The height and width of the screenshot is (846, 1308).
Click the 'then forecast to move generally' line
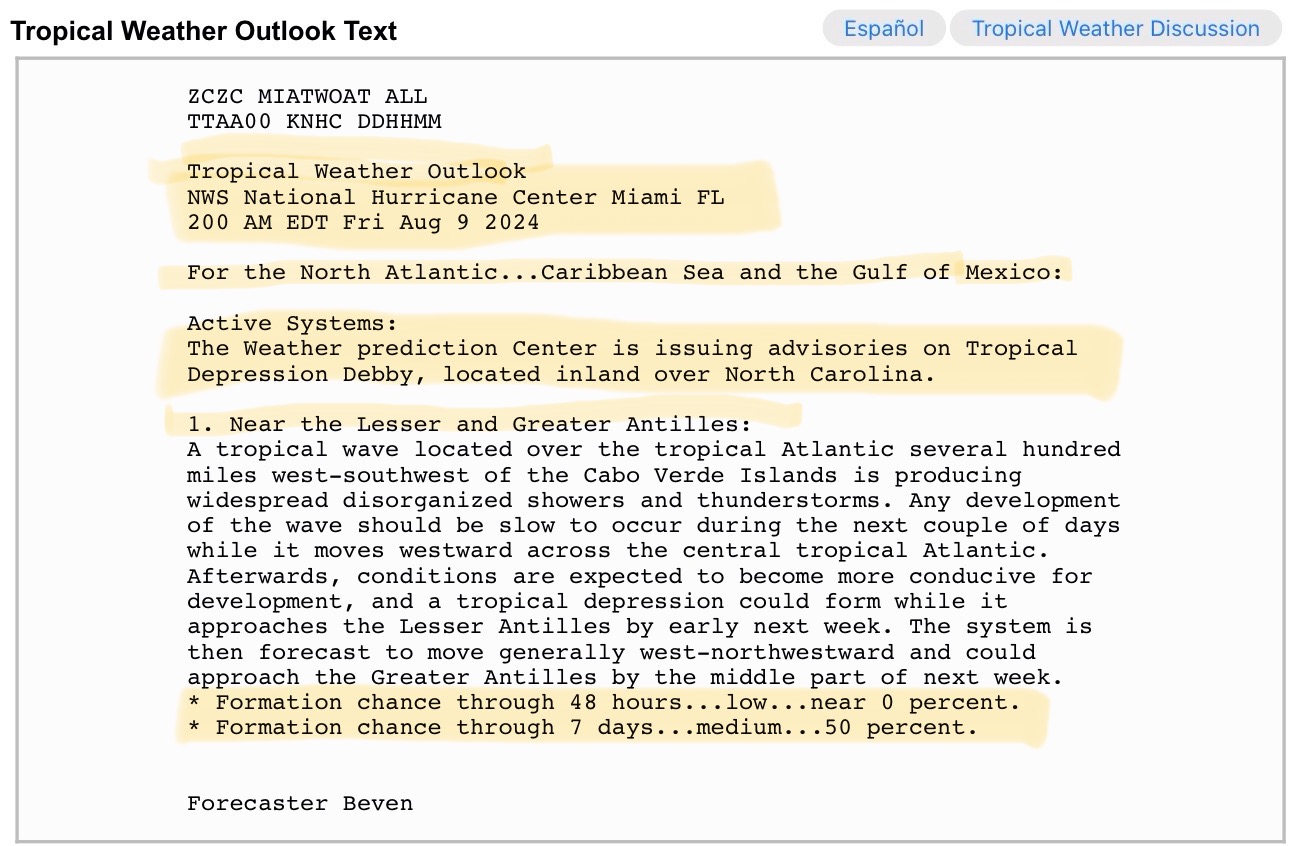point(611,652)
